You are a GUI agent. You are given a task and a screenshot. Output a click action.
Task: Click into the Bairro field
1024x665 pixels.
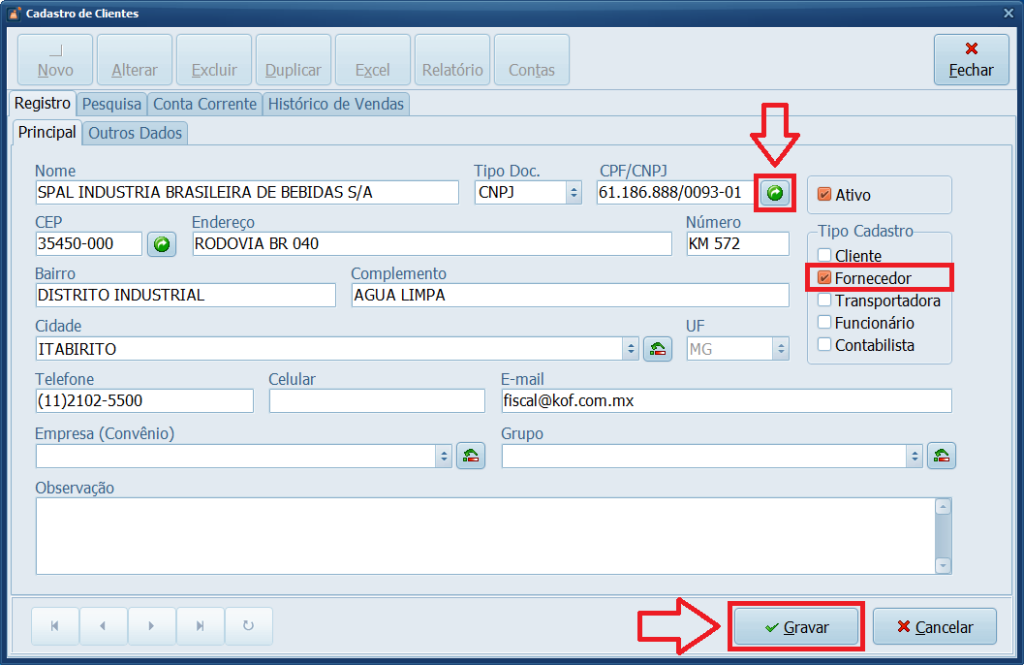[x=185, y=295]
